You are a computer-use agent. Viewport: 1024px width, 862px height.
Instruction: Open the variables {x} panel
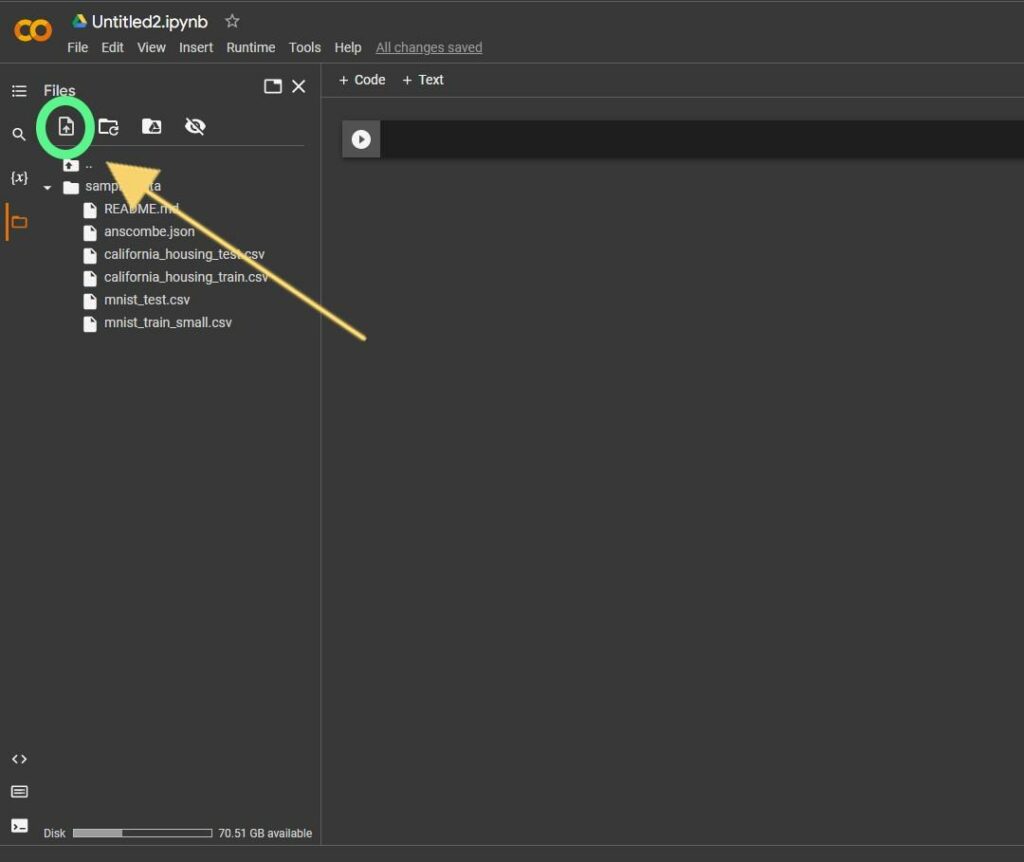coord(19,178)
